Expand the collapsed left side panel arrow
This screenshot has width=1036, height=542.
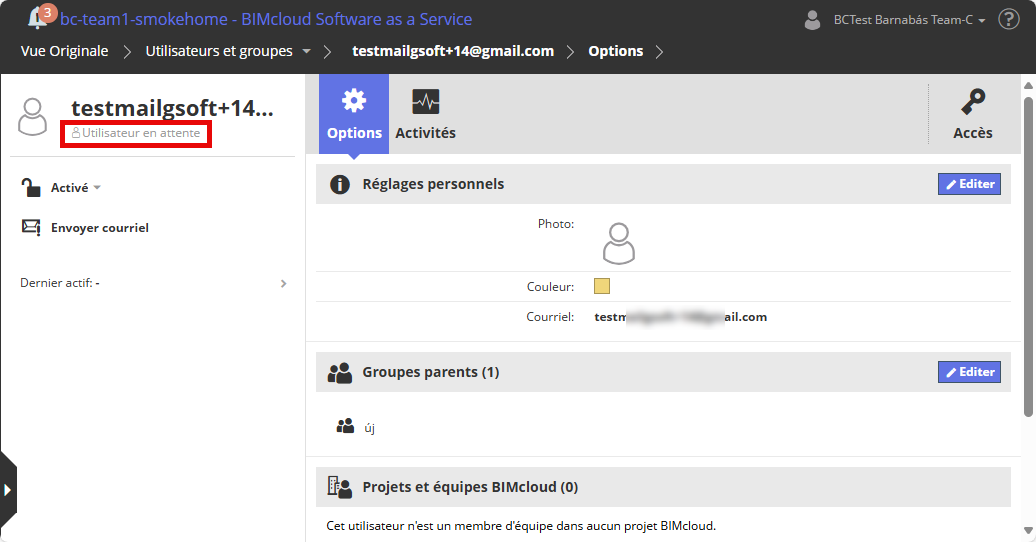click(7, 489)
